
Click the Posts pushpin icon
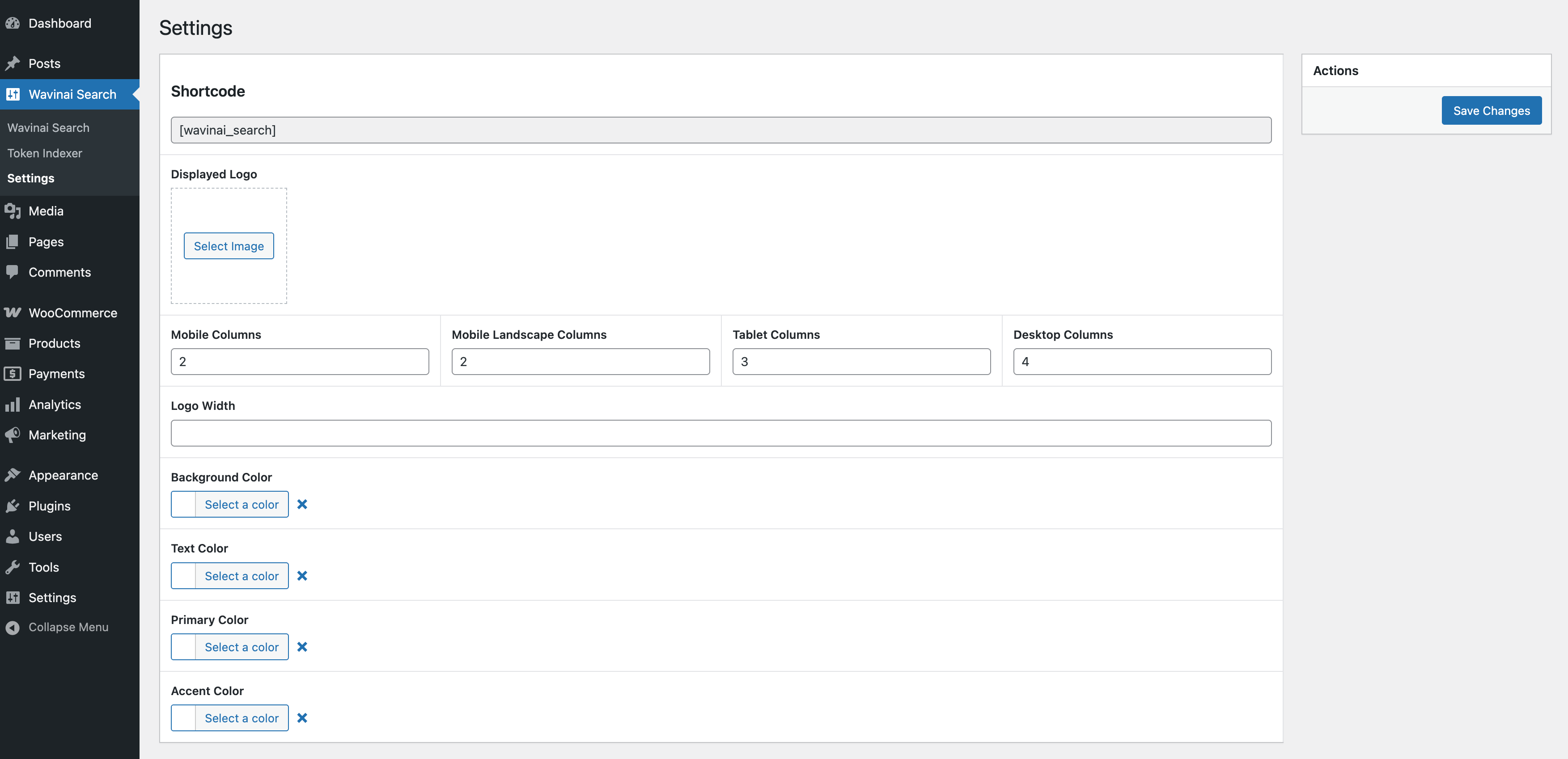[13, 63]
